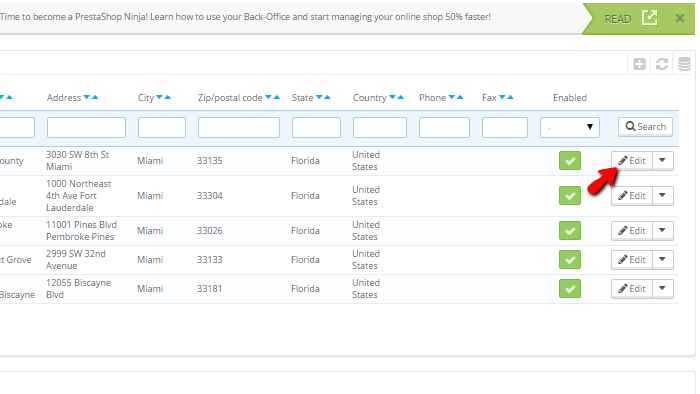Screen dimensions: 700x394
Task: Sort Address column ascending arrow
Action: coord(95,97)
